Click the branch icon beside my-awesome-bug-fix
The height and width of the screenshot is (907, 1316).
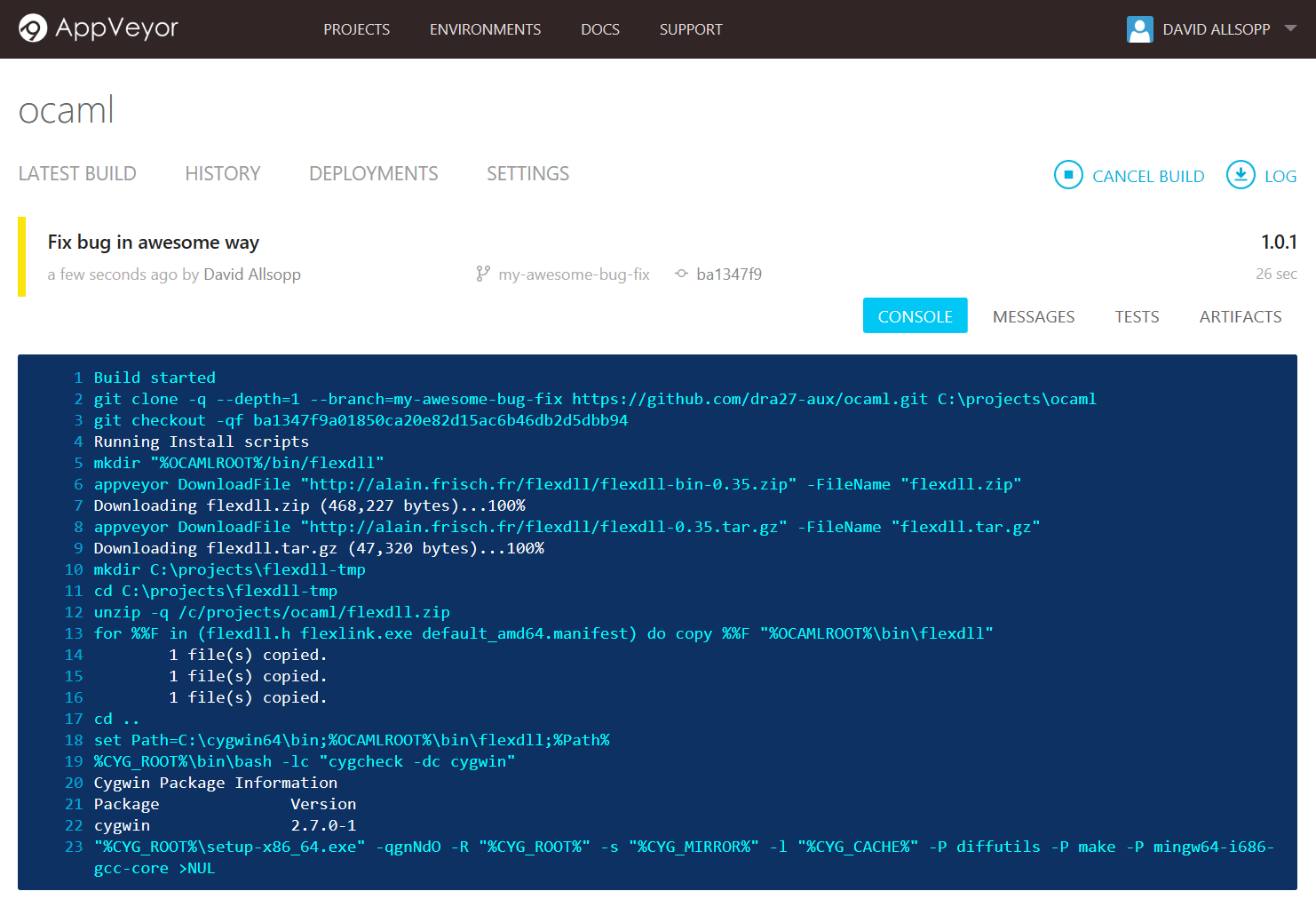[x=482, y=274]
